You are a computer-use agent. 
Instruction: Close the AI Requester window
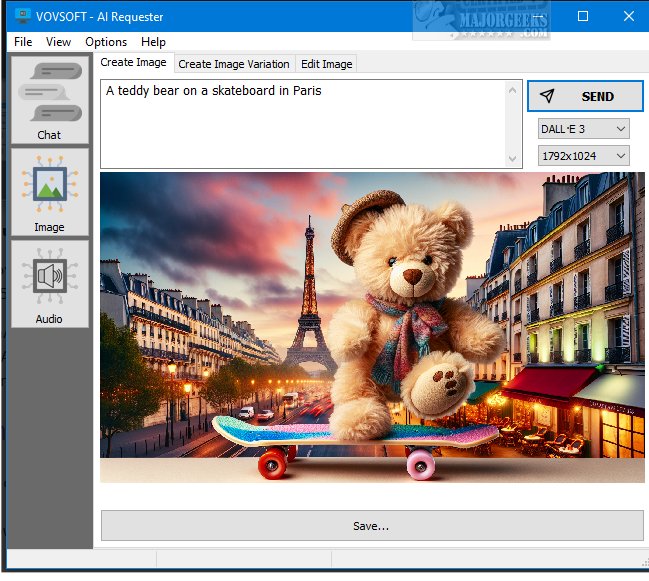(629, 16)
